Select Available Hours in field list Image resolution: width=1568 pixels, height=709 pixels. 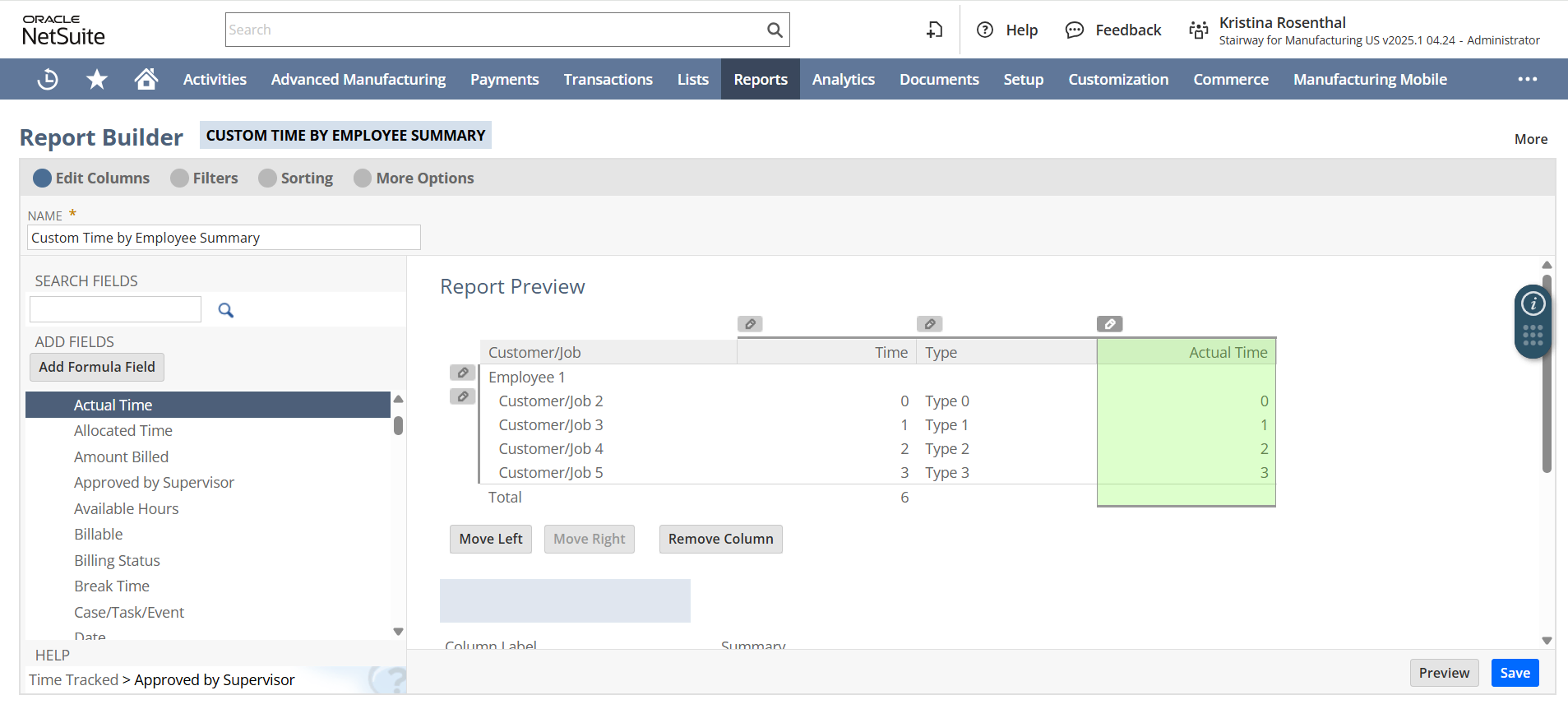[208, 508]
